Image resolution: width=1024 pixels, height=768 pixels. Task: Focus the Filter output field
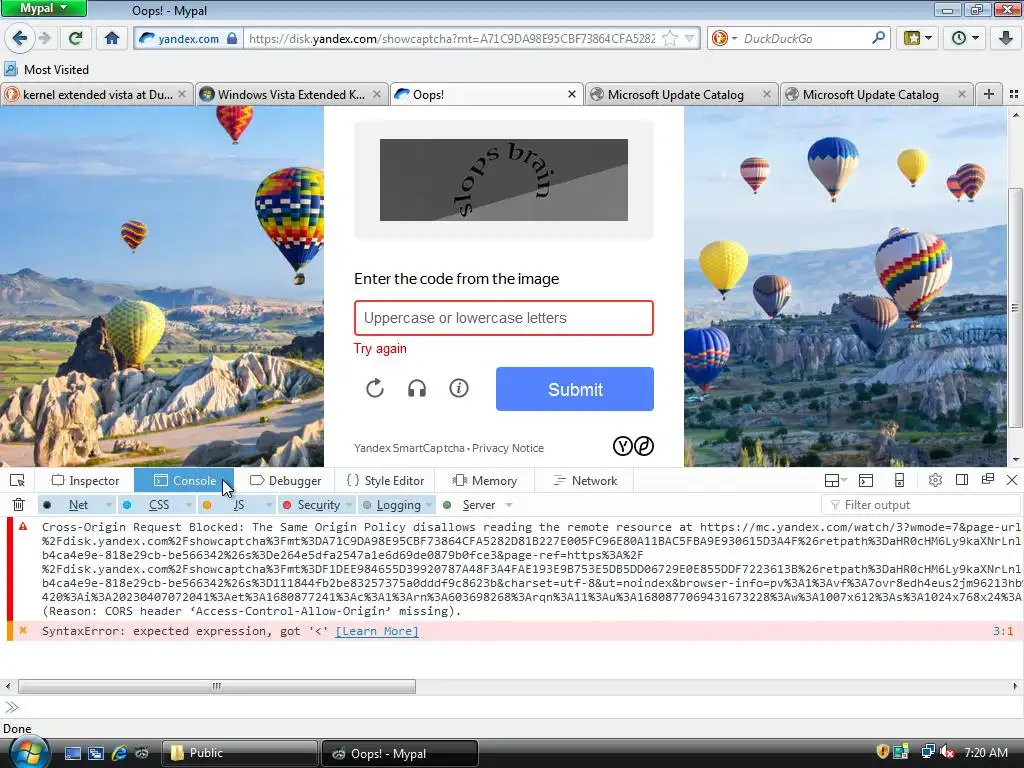pos(920,505)
